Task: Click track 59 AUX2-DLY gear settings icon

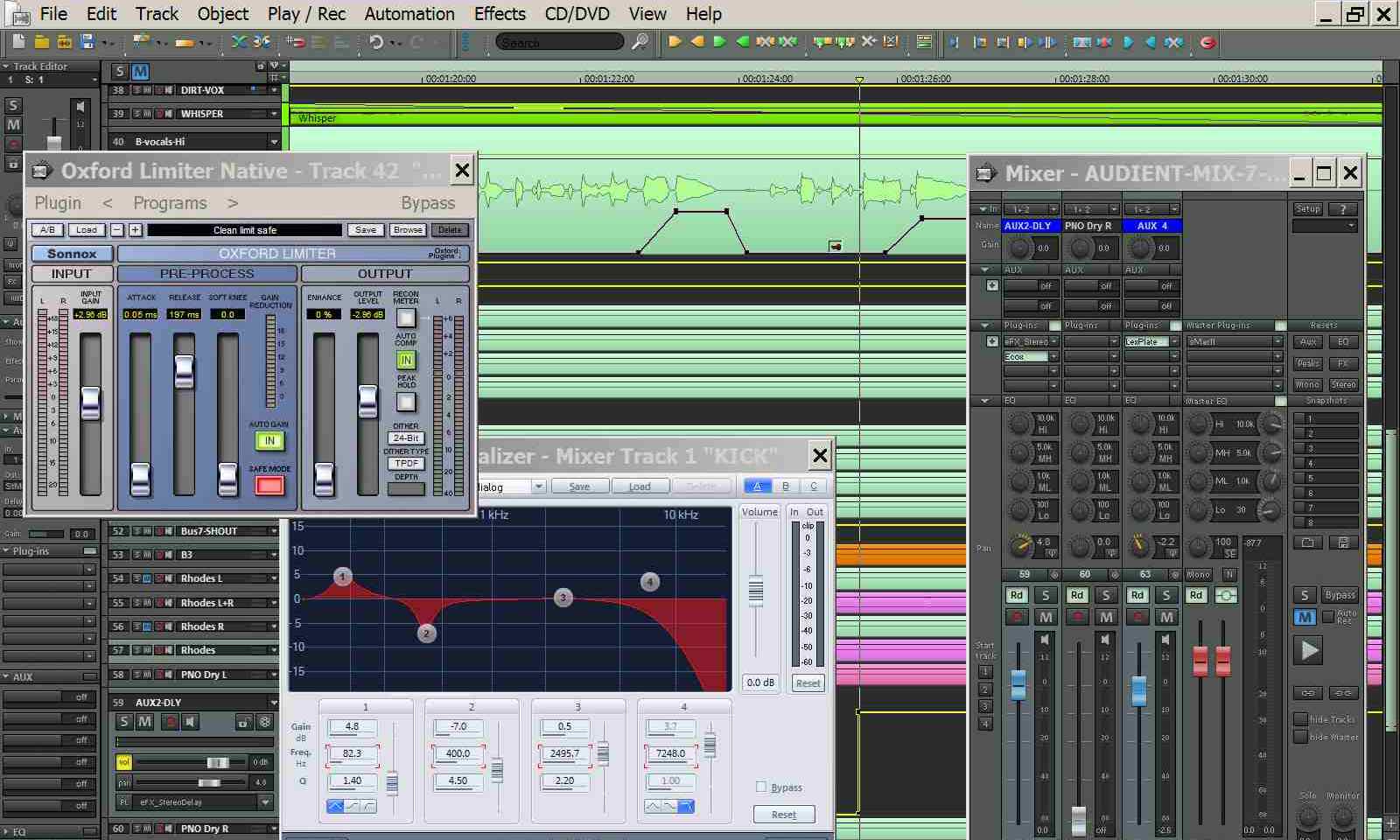Action: 265,722
